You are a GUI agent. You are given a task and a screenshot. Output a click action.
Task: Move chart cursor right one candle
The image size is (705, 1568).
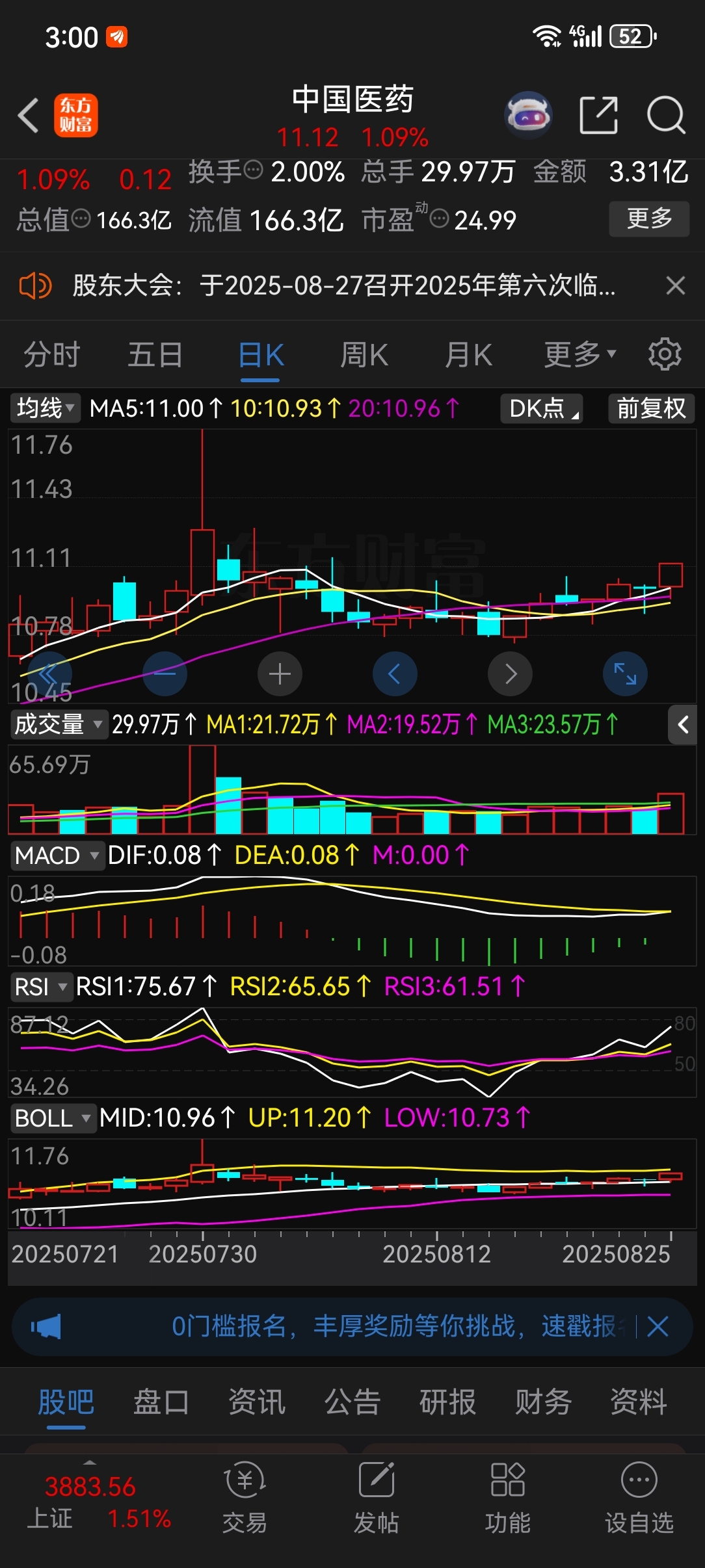point(510,674)
